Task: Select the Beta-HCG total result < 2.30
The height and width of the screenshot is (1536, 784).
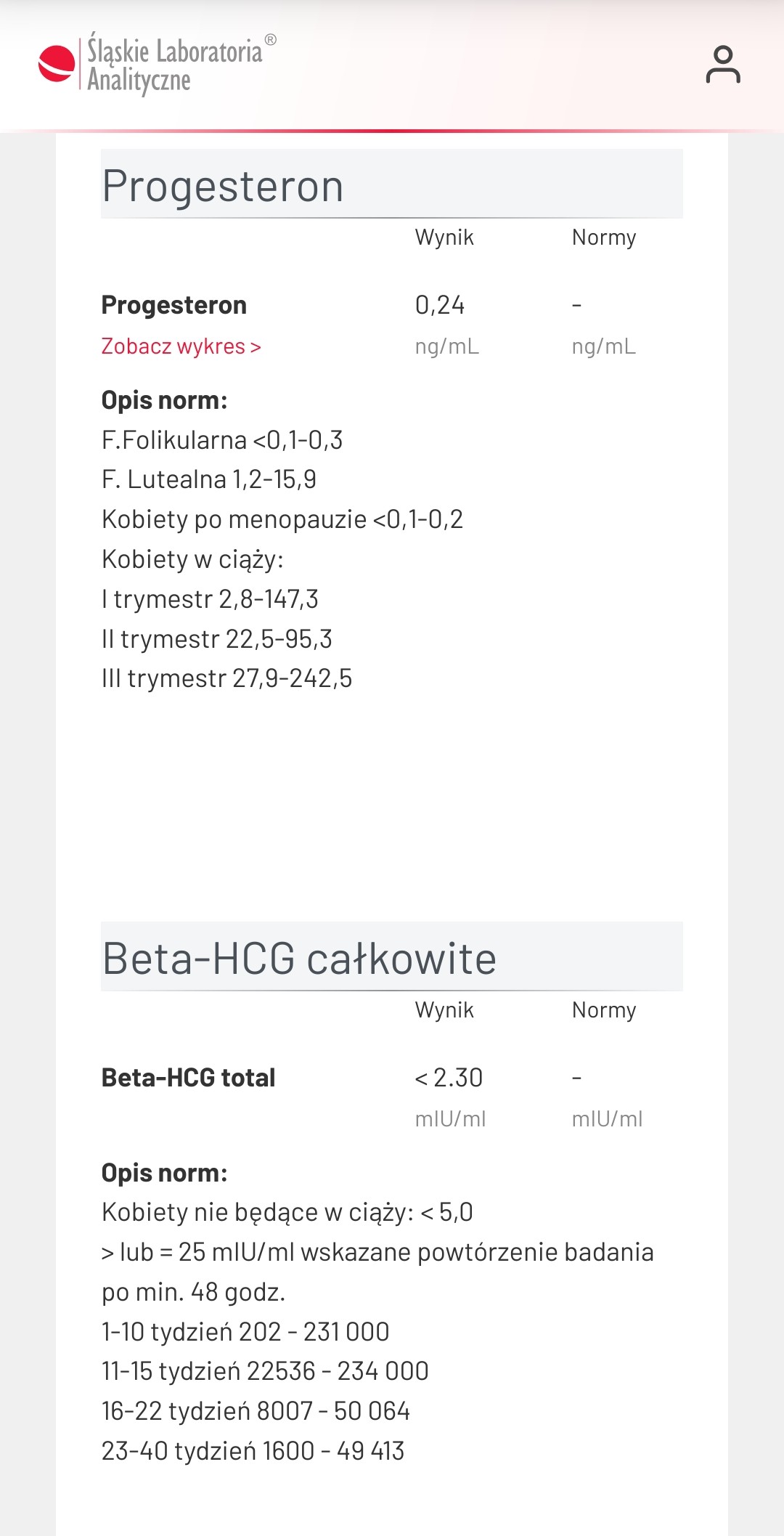Action: (449, 1078)
